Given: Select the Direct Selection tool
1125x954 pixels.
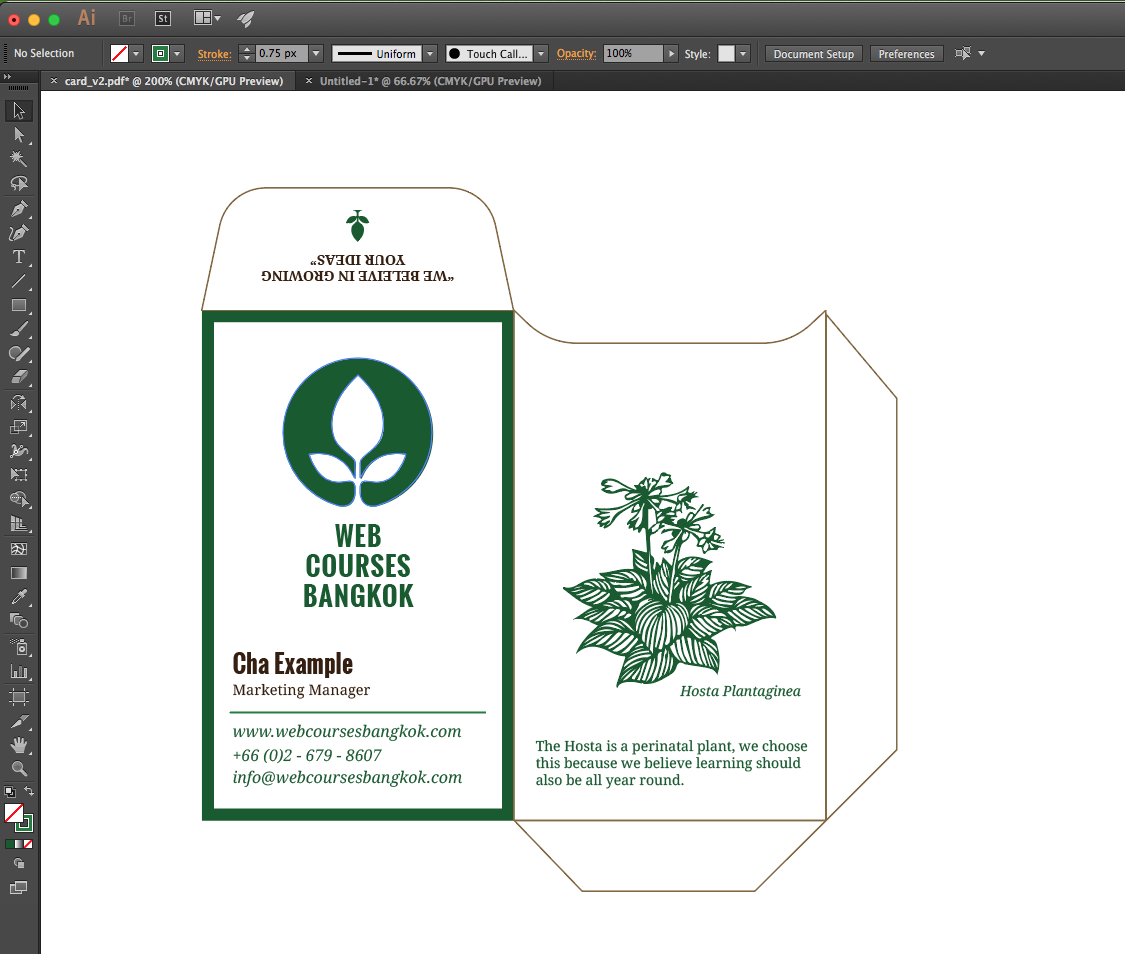Looking at the screenshot, I should [x=19, y=135].
